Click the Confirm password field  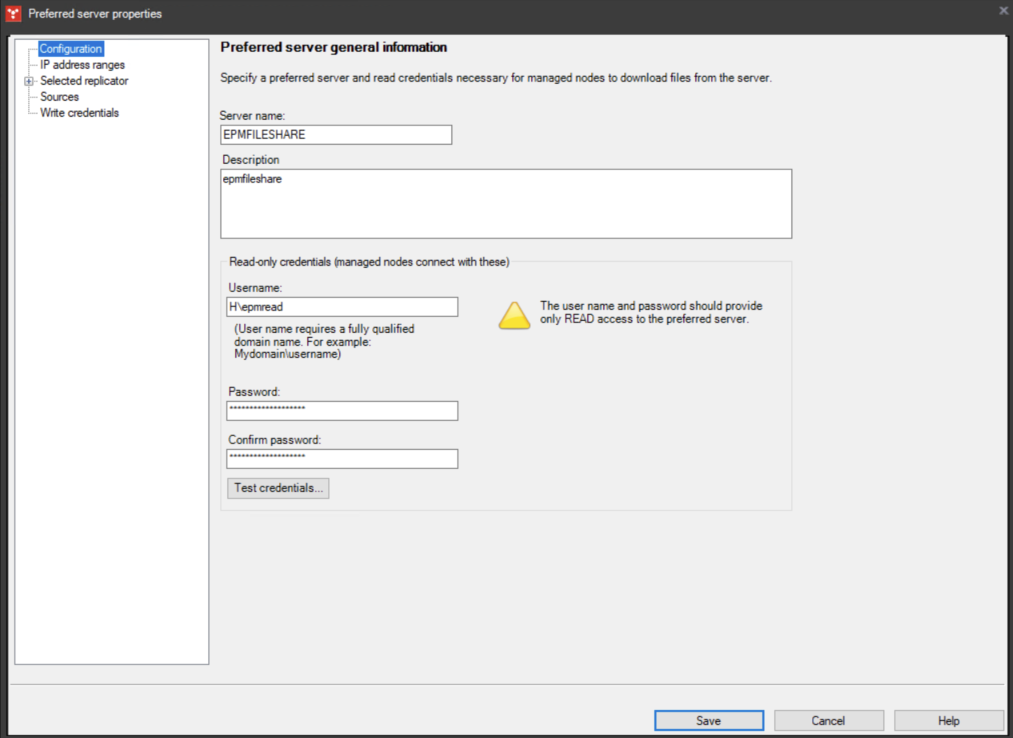[341, 458]
